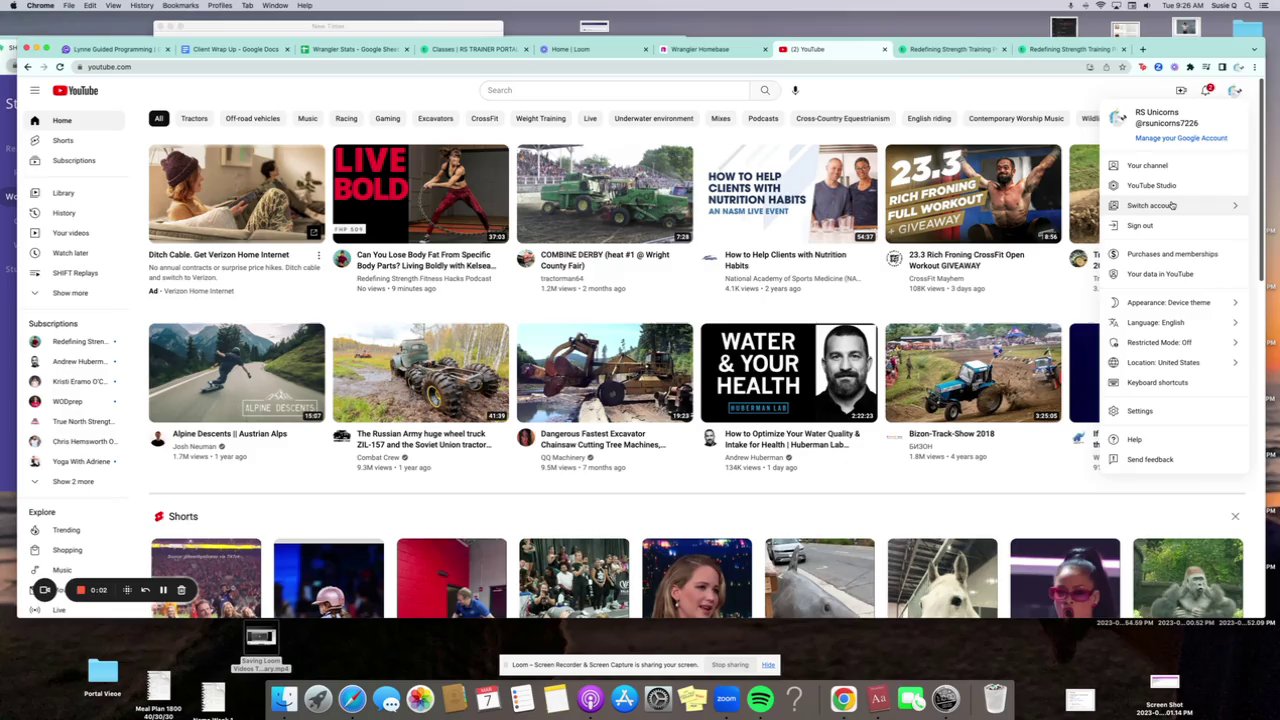Select the Podcasts filter chip
Viewport: 1280px width, 720px height.
pos(763,118)
